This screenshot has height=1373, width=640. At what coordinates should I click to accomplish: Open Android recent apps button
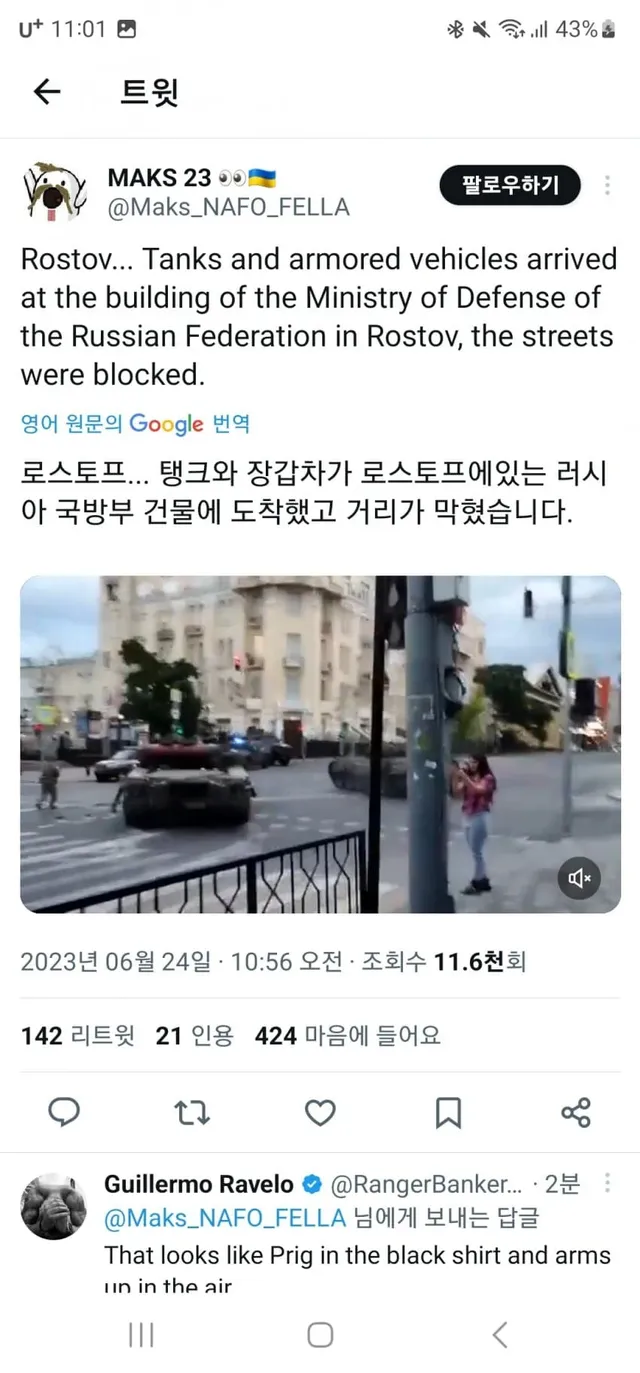click(x=141, y=1334)
